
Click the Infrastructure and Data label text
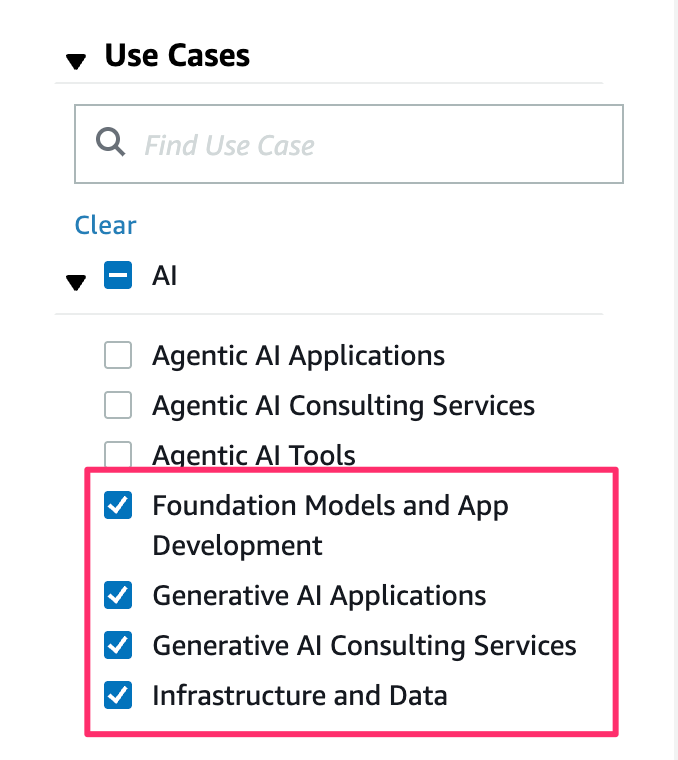click(299, 695)
